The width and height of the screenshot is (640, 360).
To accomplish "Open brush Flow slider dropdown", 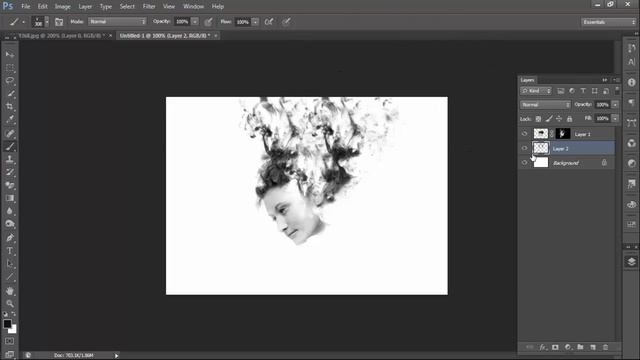I will coord(255,22).
